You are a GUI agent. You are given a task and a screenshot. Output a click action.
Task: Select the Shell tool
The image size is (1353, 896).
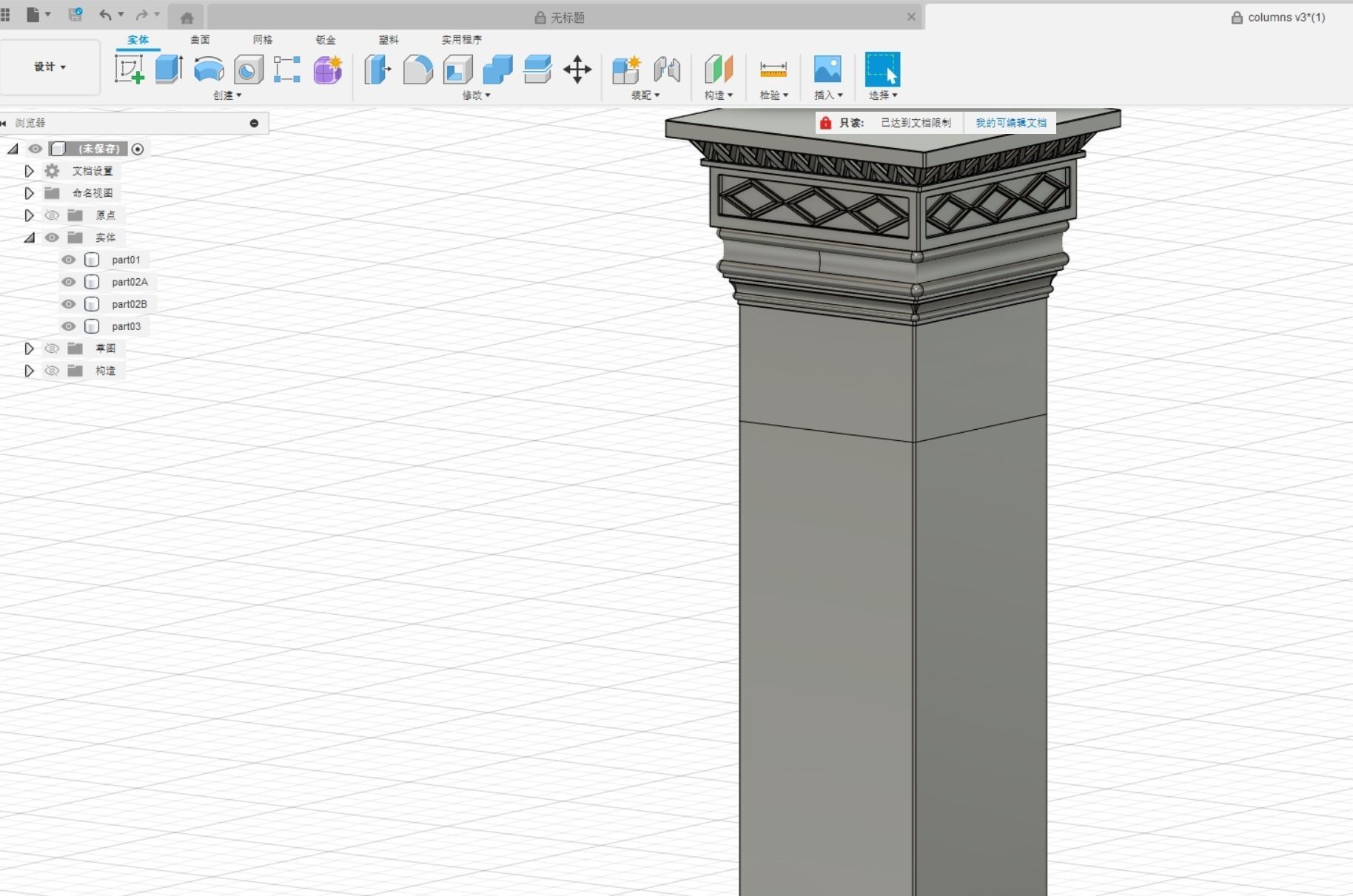[x=458, y=70]
